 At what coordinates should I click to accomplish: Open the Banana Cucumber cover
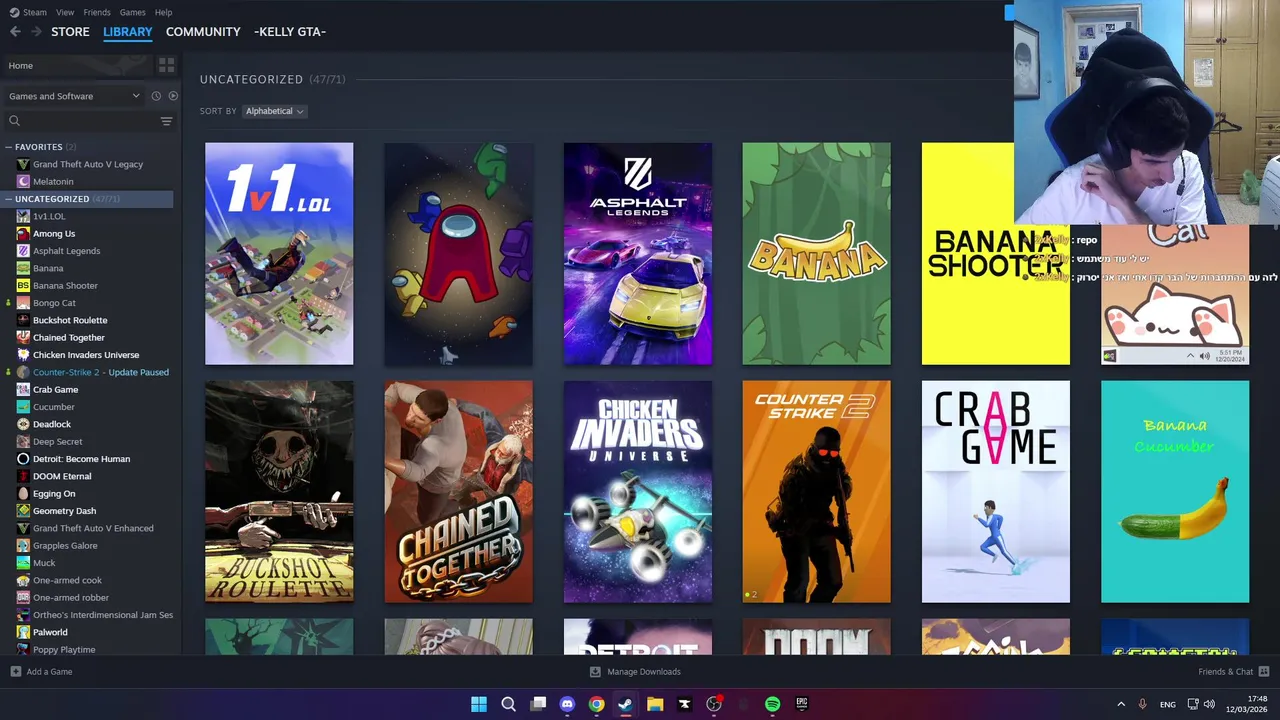point(1175,492)
